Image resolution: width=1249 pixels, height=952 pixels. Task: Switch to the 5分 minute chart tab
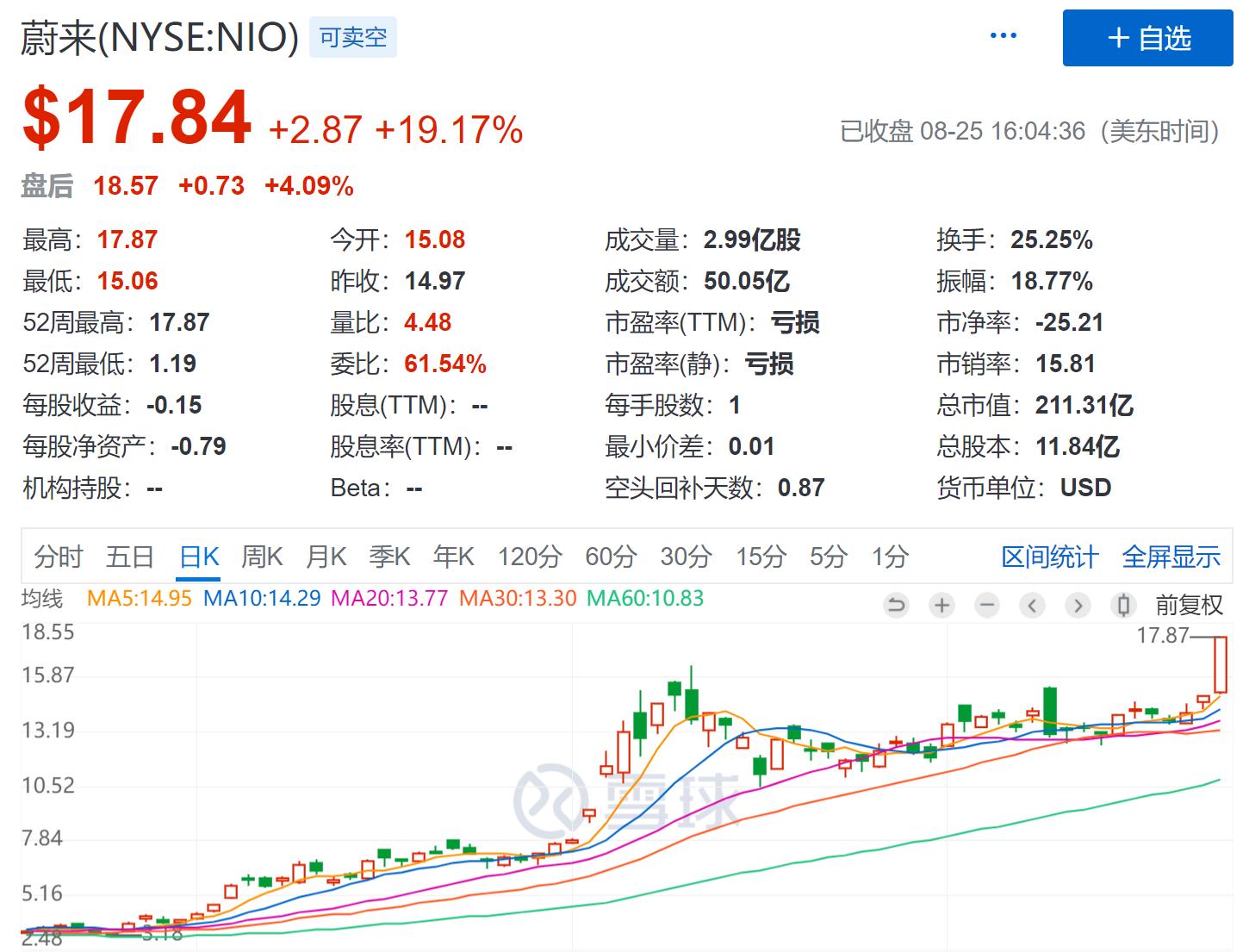(829, 557)
